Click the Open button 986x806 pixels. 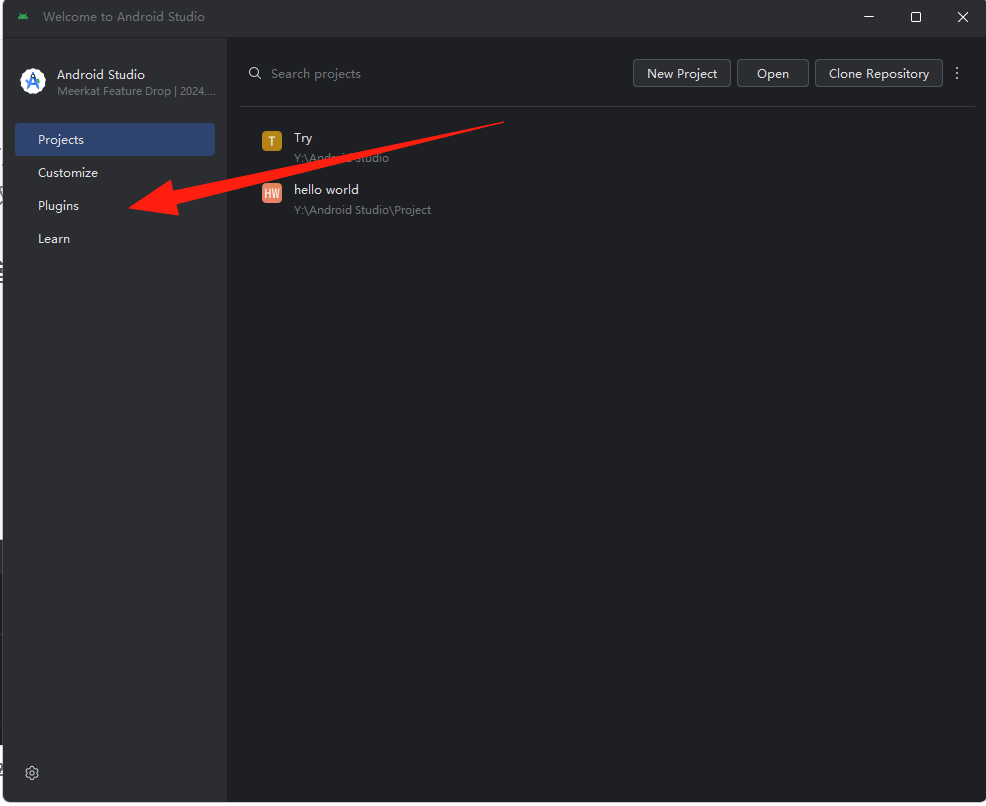coord(772,74)
